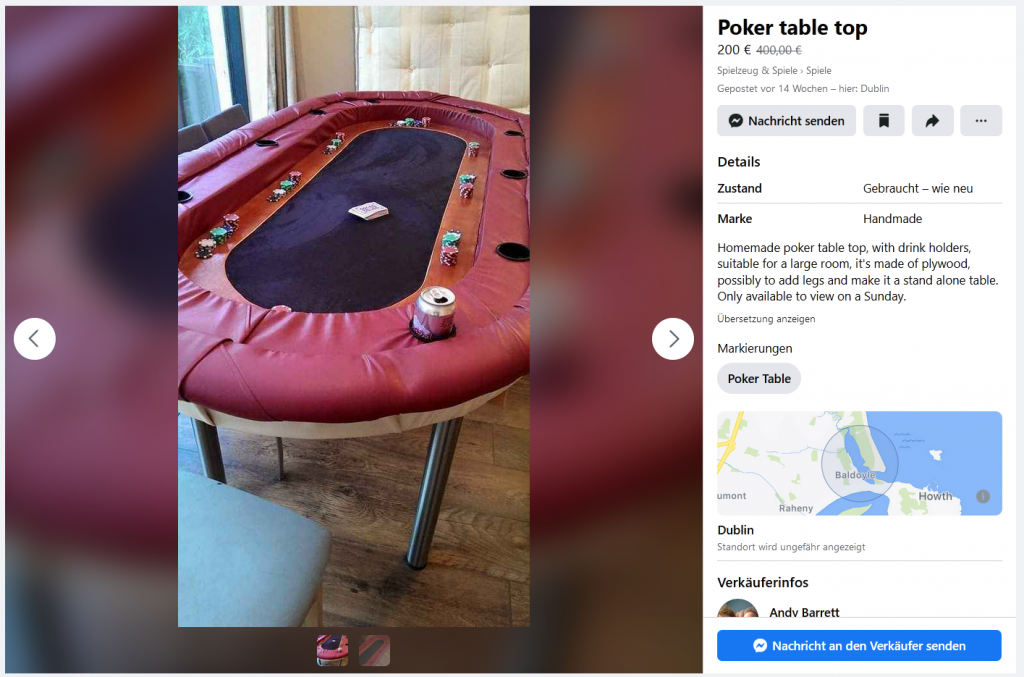The width and height of the screenshot is (1024, 677).
Task: Click the share arrow icon
Action: 932,121
